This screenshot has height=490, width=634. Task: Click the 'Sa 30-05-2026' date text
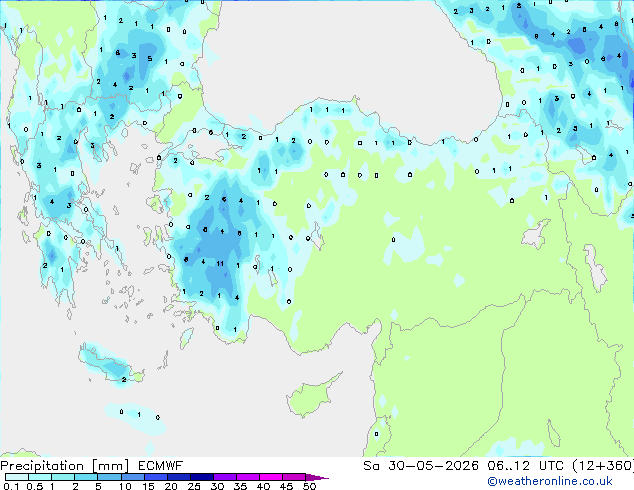[x=421, y=466]
